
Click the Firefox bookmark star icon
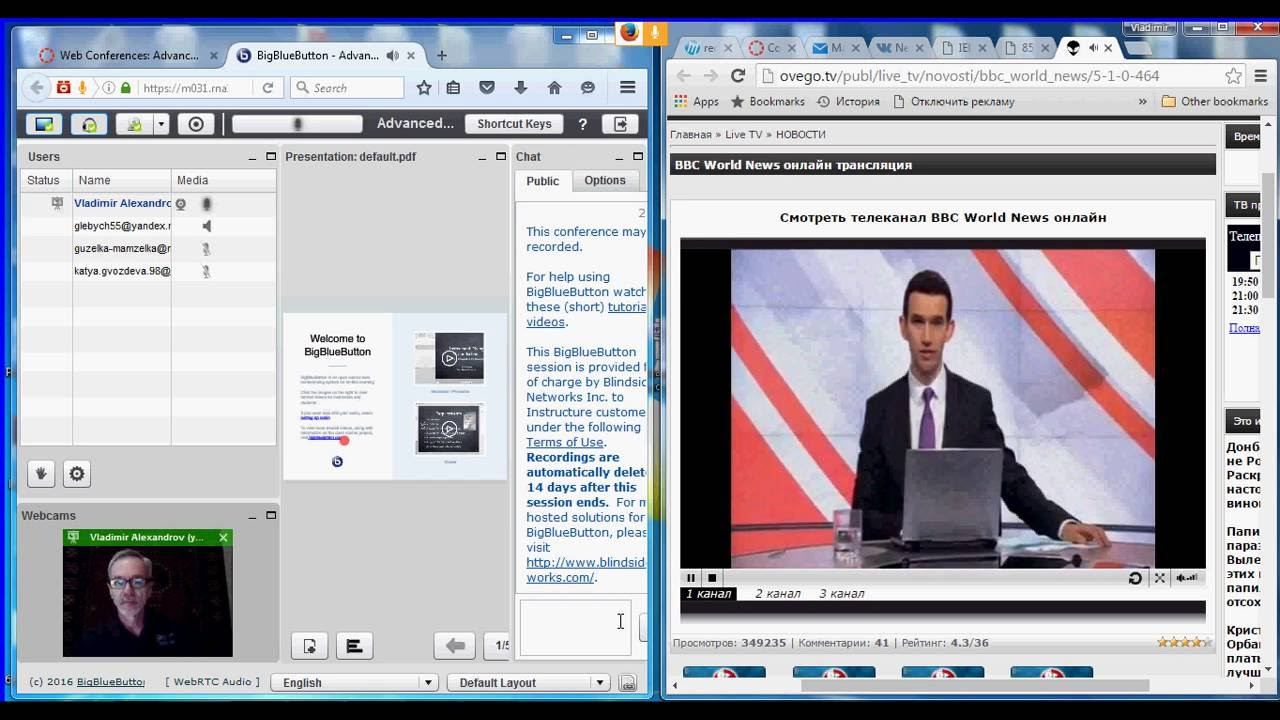(x=424, y=88)
